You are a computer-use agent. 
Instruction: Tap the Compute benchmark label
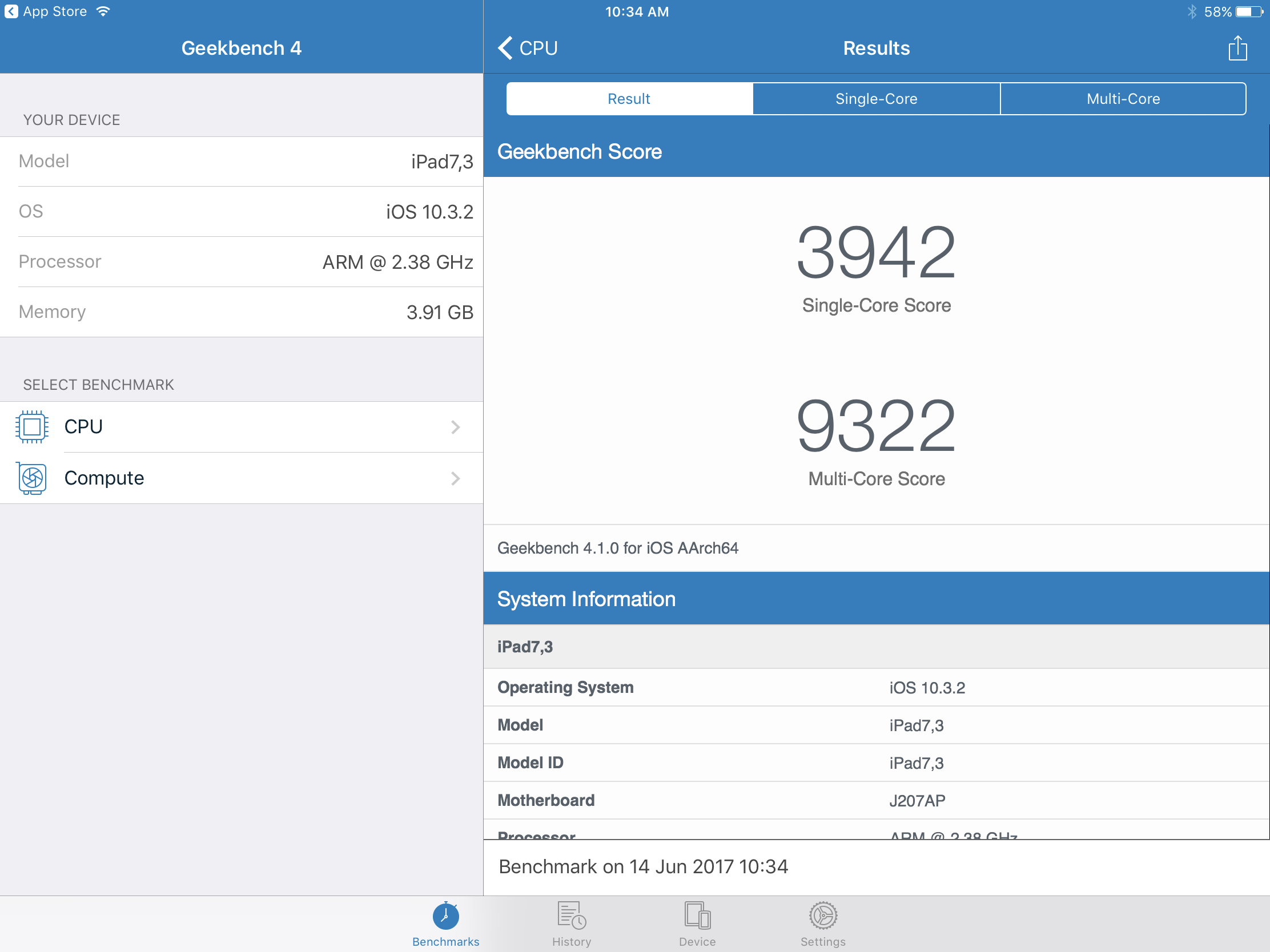104,478
